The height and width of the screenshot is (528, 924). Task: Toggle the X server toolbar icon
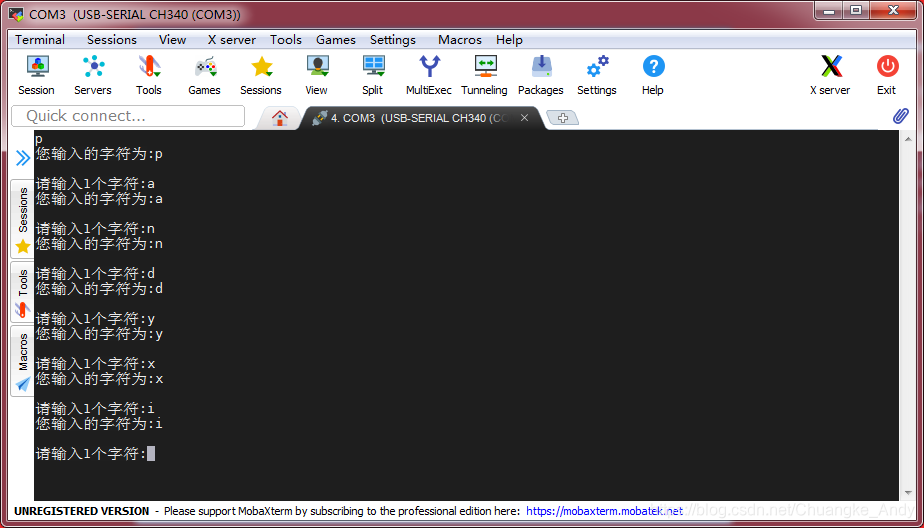pyautogui.click(x=830, y=75)
